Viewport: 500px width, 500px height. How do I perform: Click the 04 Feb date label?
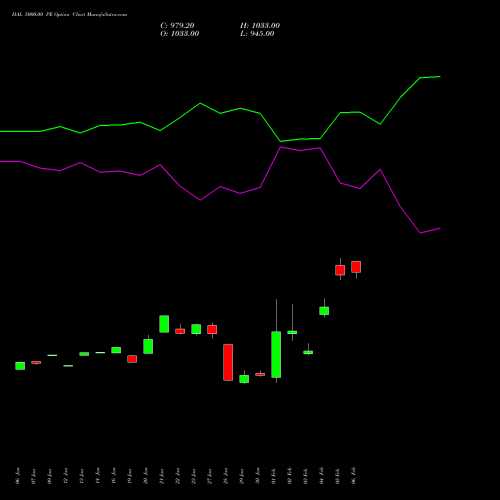[322, 476]
